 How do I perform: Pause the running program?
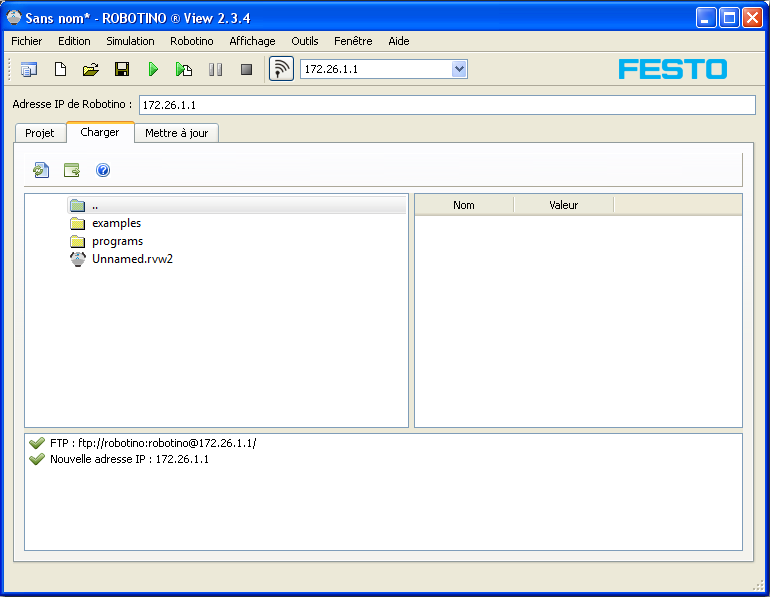(215, 69)
